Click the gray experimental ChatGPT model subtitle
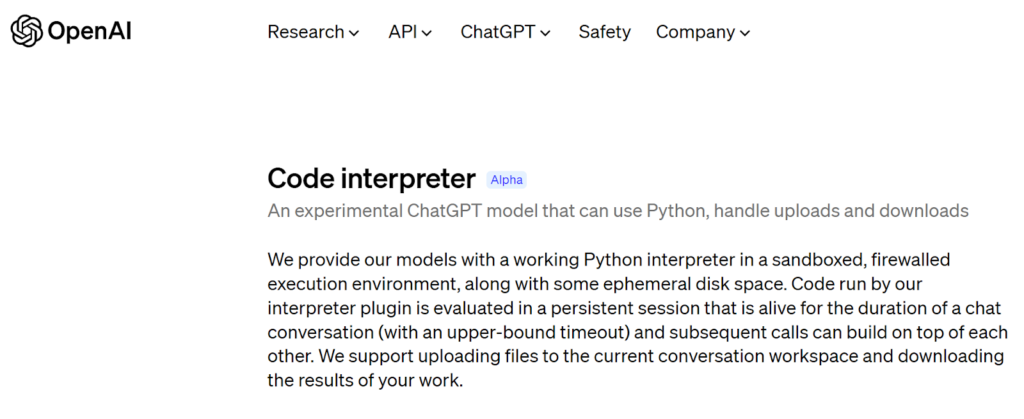Viewport: 1024px width, 419px height. click(618, 211)
